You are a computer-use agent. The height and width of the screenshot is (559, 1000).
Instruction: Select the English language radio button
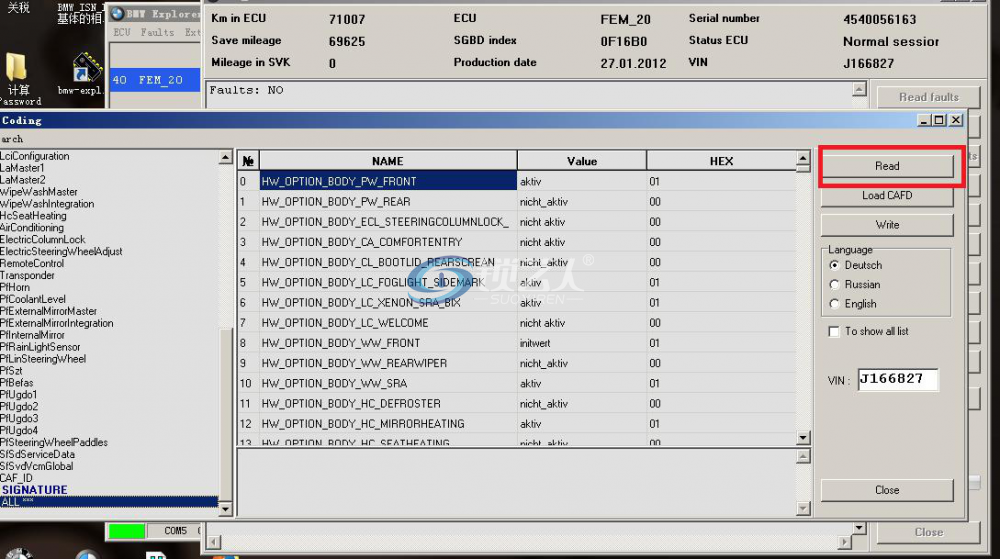[834, 304]
